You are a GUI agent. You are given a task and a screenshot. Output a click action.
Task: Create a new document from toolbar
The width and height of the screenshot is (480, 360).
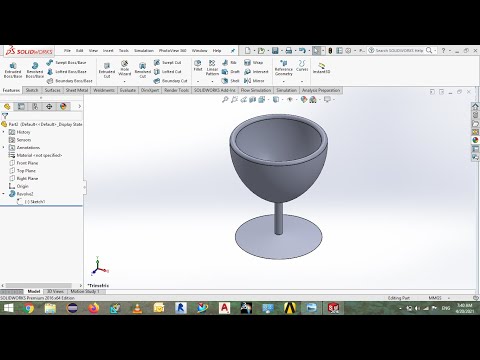click(248, 51)
